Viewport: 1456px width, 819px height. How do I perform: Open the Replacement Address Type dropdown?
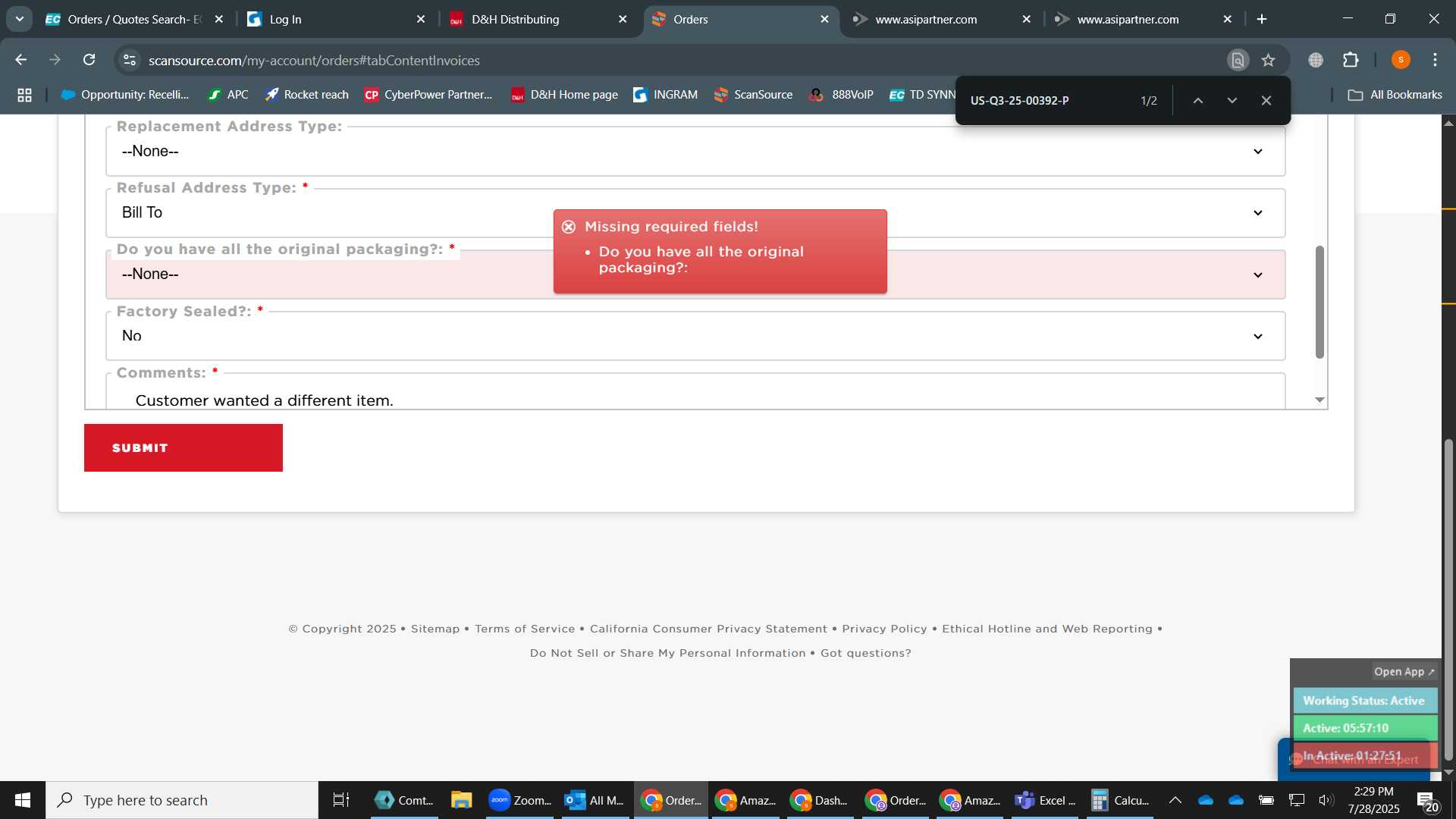pyautogui.click(x=695, y=151)
